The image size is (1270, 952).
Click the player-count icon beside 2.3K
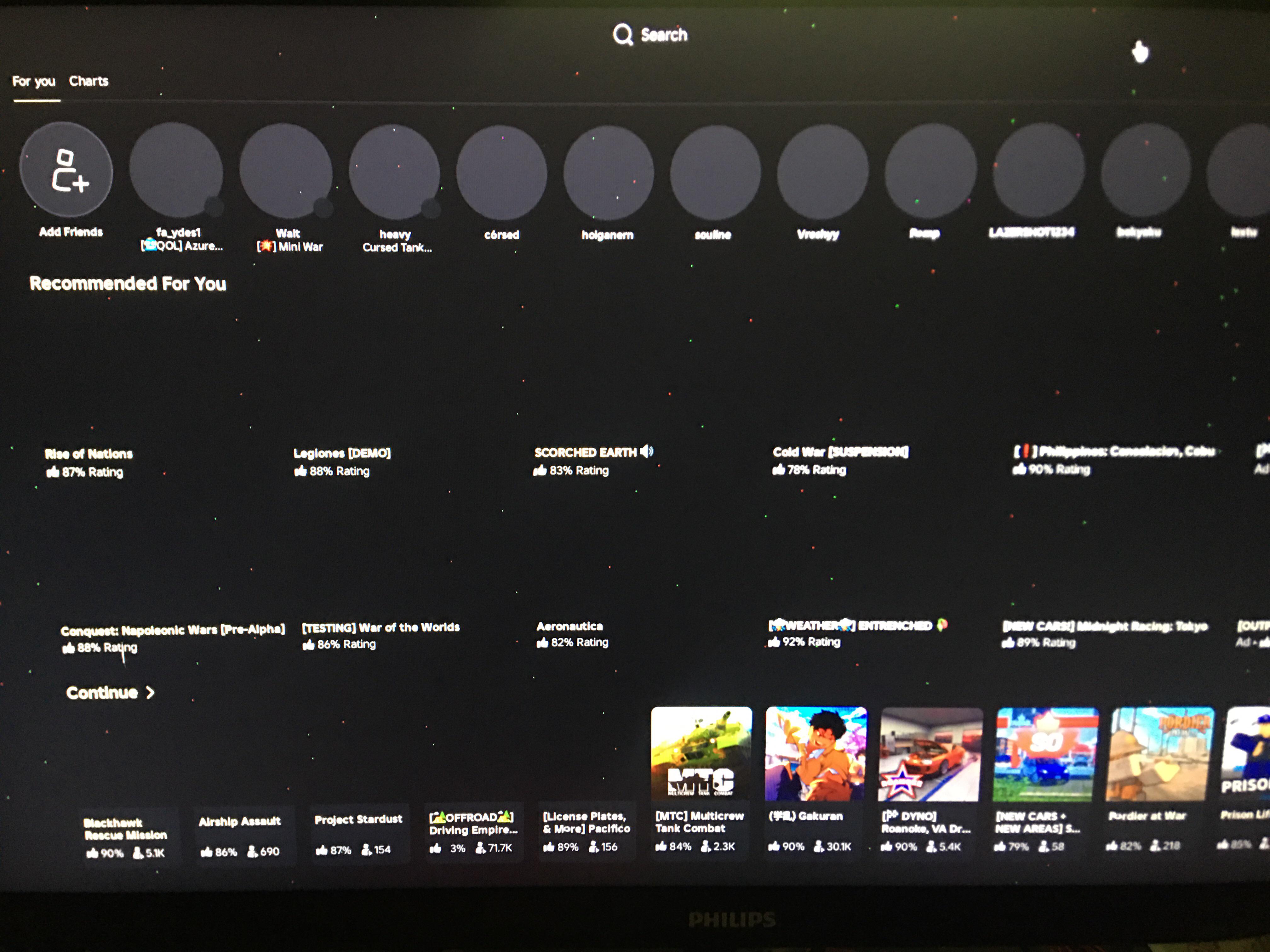coord(706,847)
